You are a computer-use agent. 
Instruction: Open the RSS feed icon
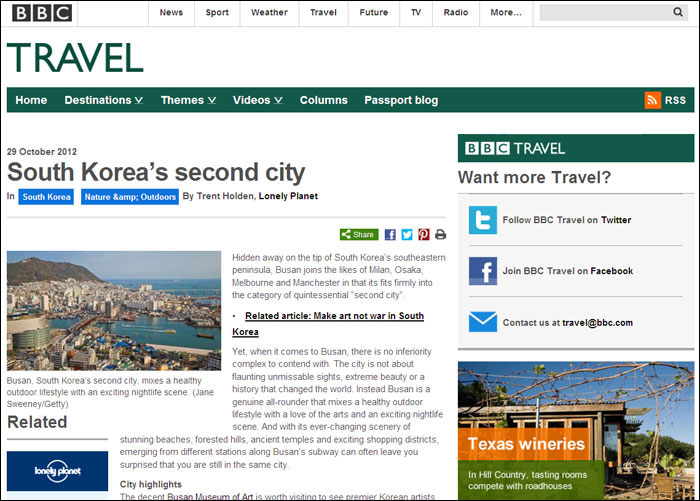(x=652, y=100)
